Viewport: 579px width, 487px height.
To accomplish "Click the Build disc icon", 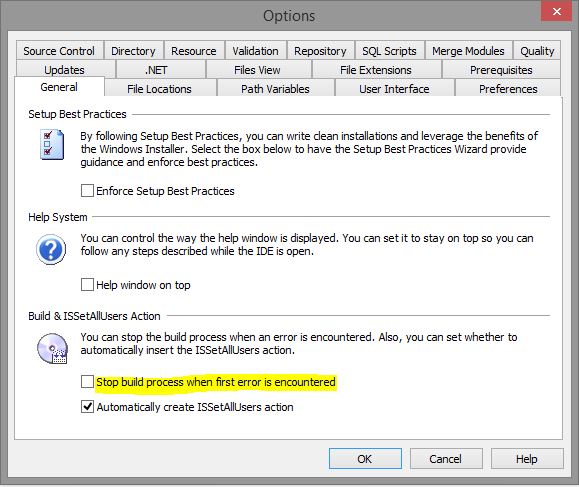I will click(52, 348).
